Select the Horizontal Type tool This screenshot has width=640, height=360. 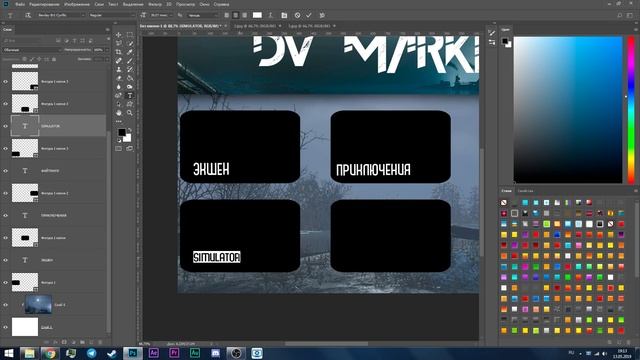coord(130,96)
